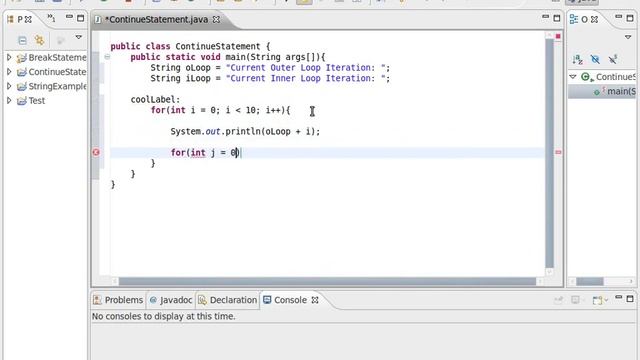Viewport: 640px width, 360px height.
Task: Click 'public class ContinueStatement {' line
Action: (x=190, y=46)
